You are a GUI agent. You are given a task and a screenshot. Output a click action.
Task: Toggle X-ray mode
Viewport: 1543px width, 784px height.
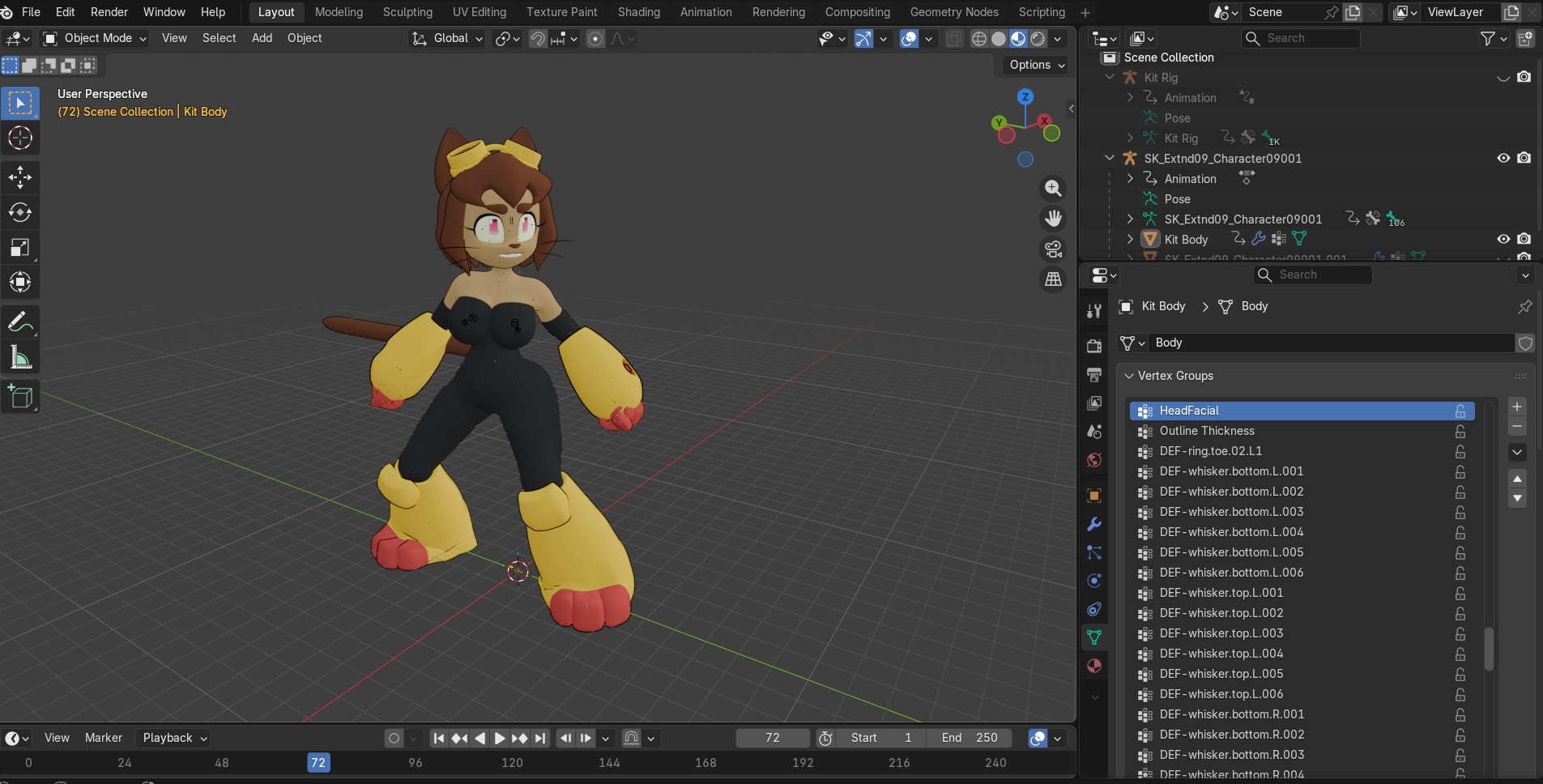pyautogui.click(x=954, y=39)
